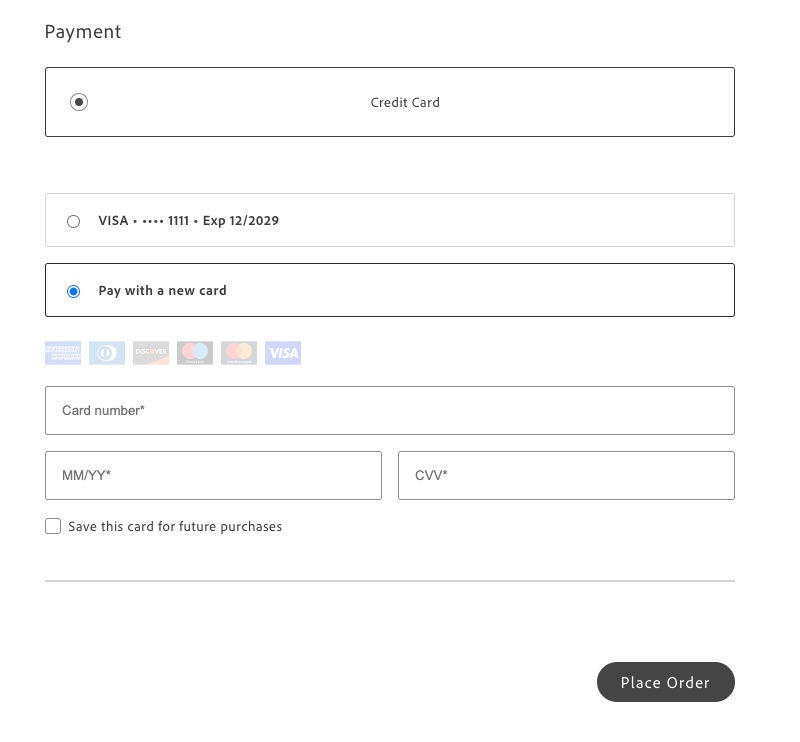Select the Credit Card radio button
This screenshot has height=742, width=800.
tap(79, 102)
